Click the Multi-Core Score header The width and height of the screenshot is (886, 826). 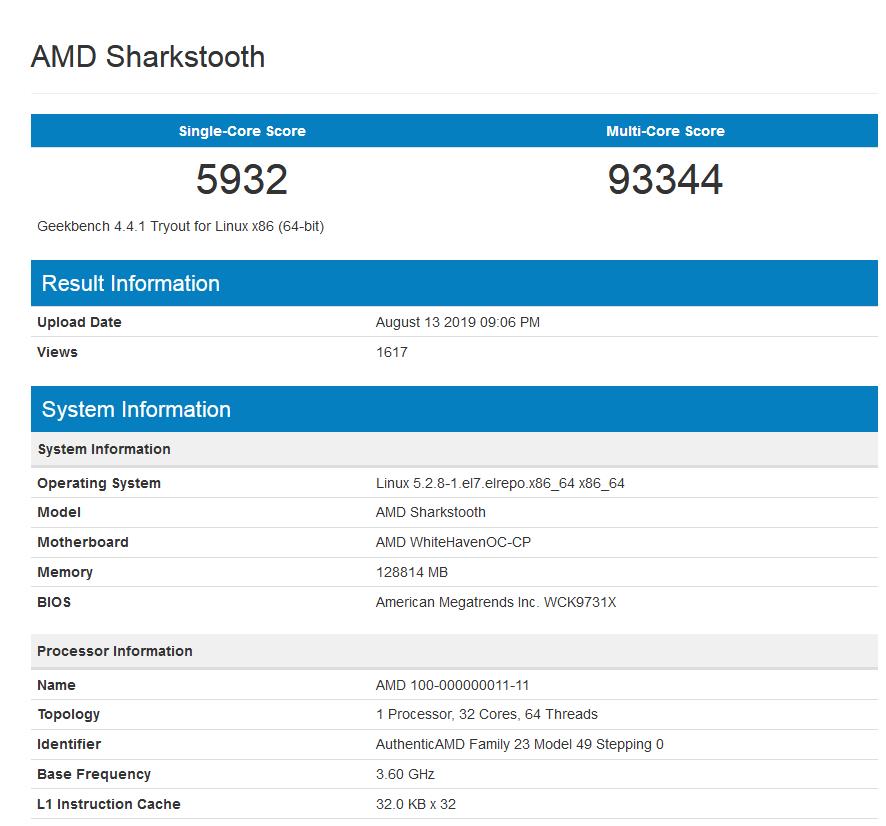tap(665, 131)
